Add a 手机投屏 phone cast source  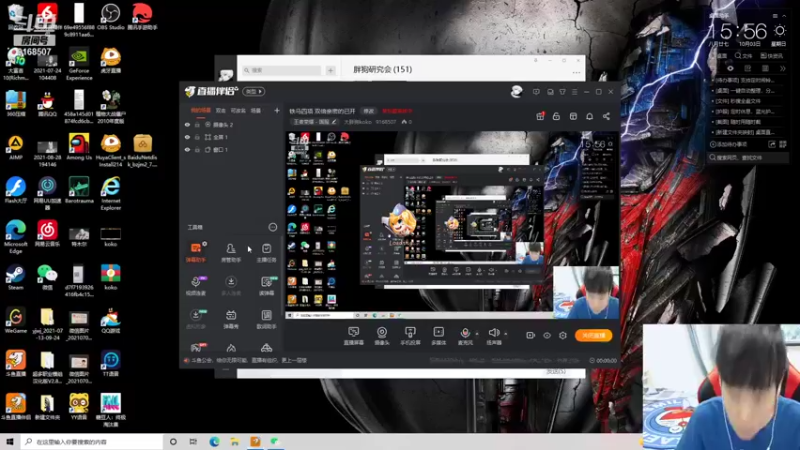click(x=410, y=336)
